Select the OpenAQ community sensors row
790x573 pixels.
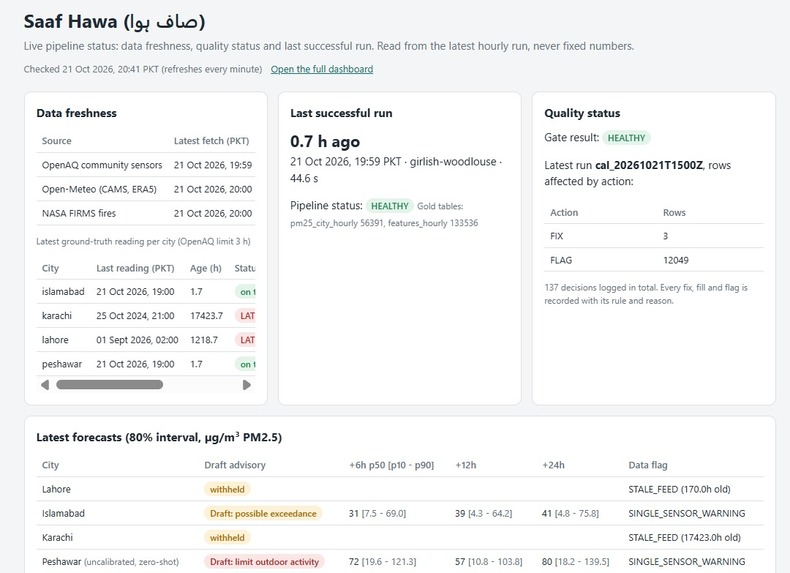pyautogui.click(x=146, y=165)
